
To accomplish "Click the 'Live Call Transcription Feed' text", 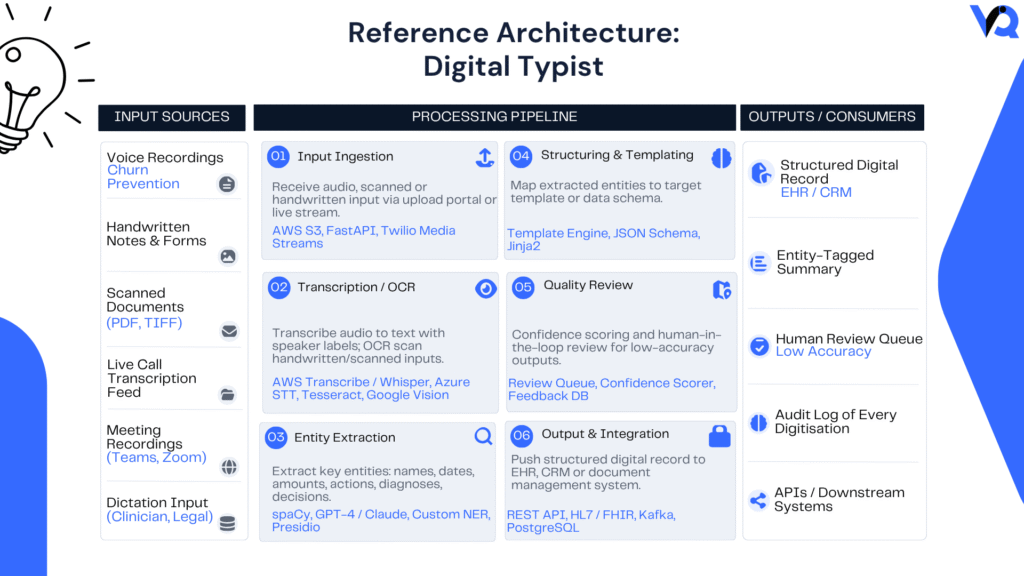I will [x=152, y=379].
